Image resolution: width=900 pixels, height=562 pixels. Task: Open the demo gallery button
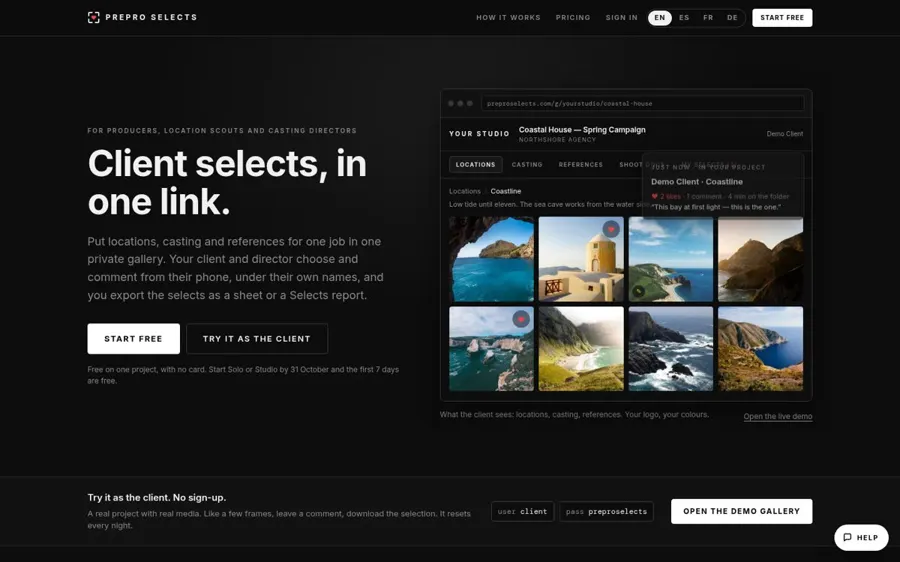pyautogui.click(x=741, y=511)
